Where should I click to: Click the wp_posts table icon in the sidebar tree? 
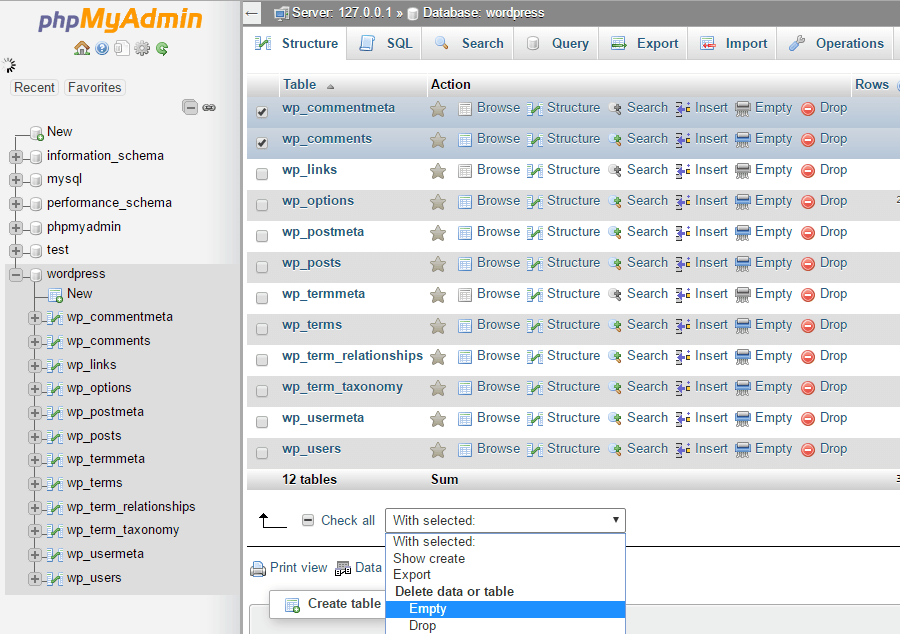(55, 437)
